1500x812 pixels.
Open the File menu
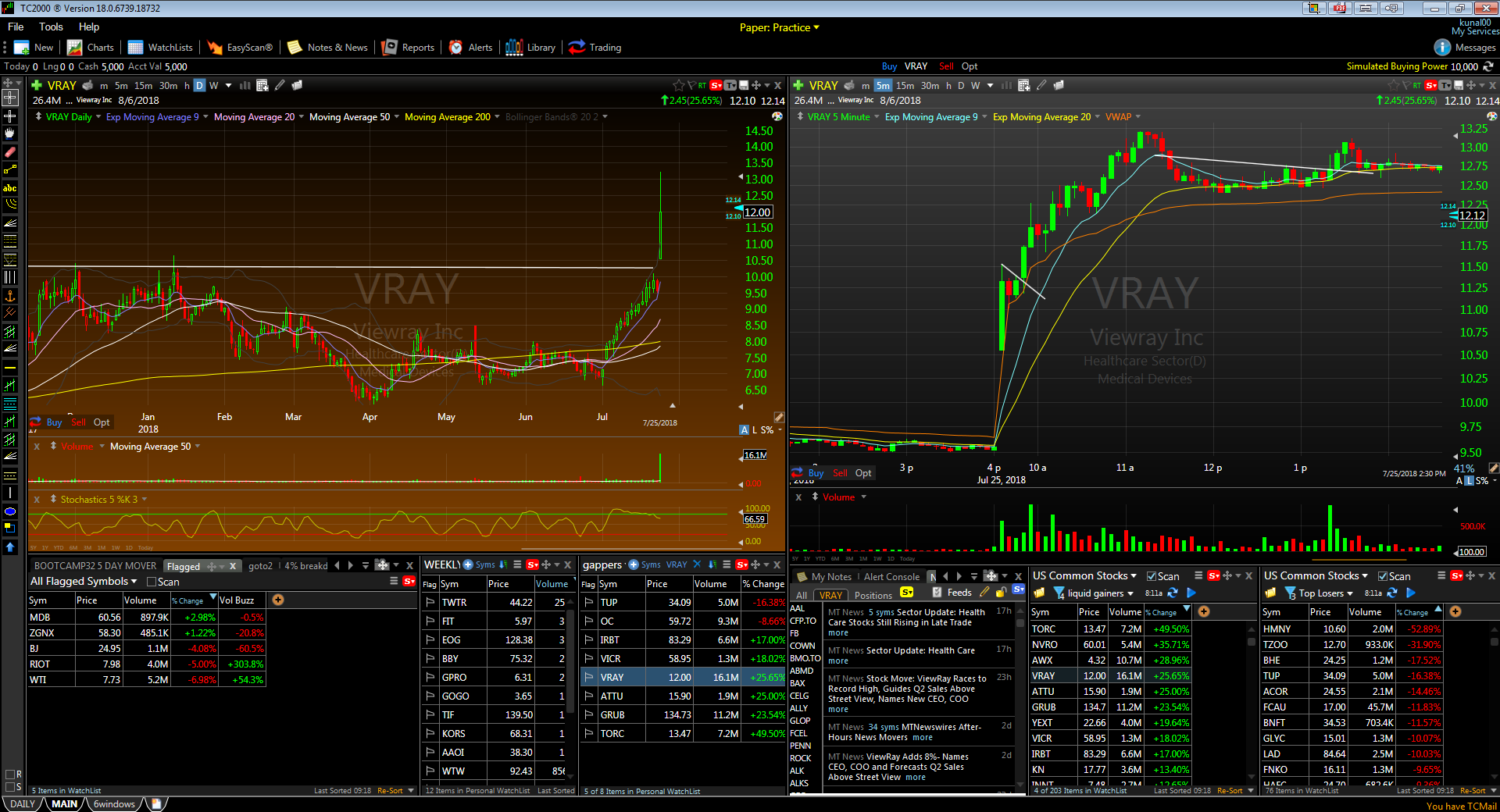[x=16, y=27]
